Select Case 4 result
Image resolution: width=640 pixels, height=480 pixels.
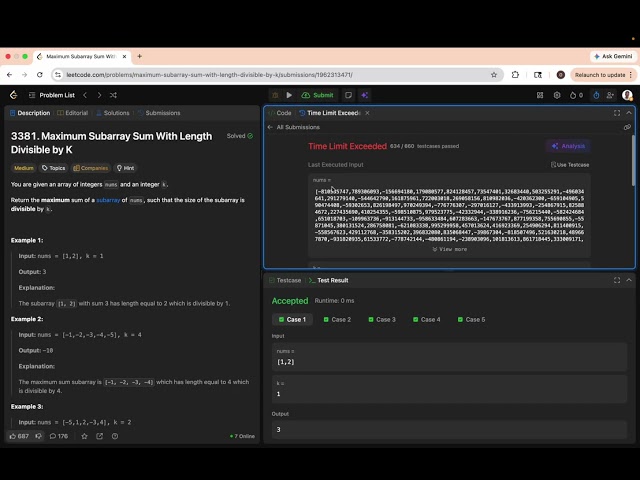(x=427, y=320)
